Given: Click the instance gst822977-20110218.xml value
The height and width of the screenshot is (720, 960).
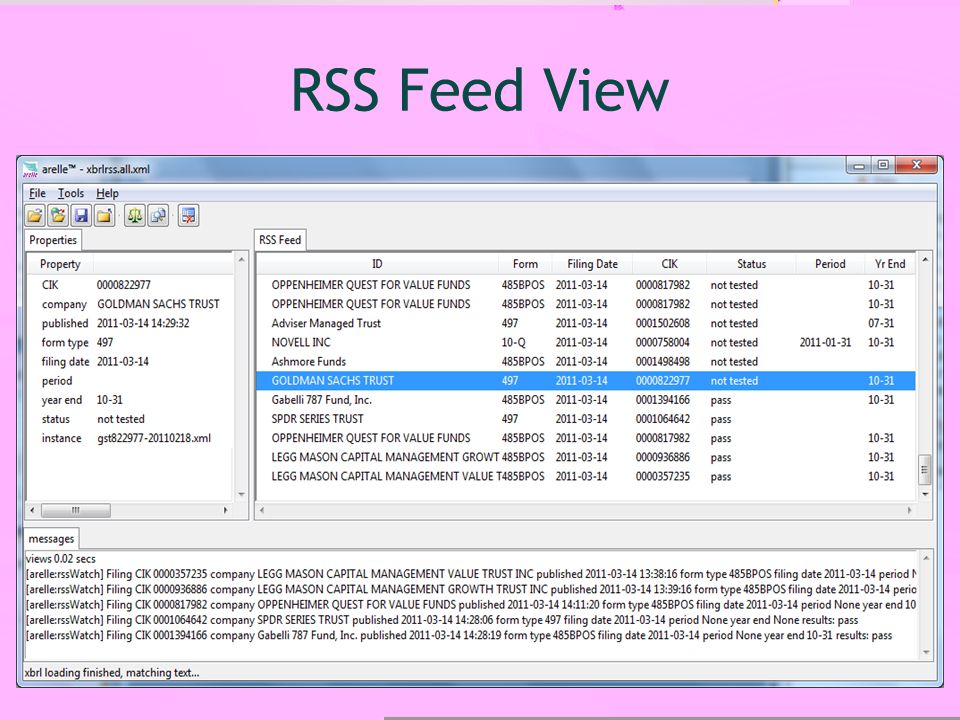Looking at the screenshot, I should coord(154,438).
